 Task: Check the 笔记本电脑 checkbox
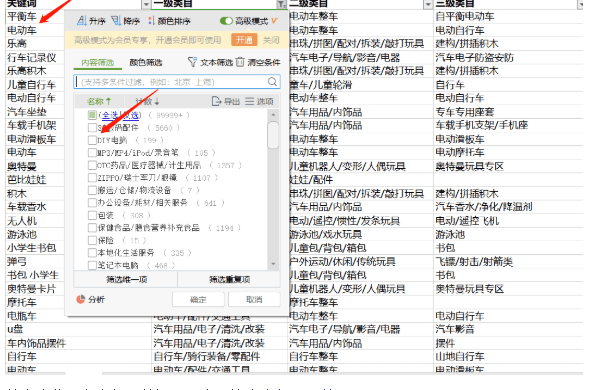click(92, 265)
